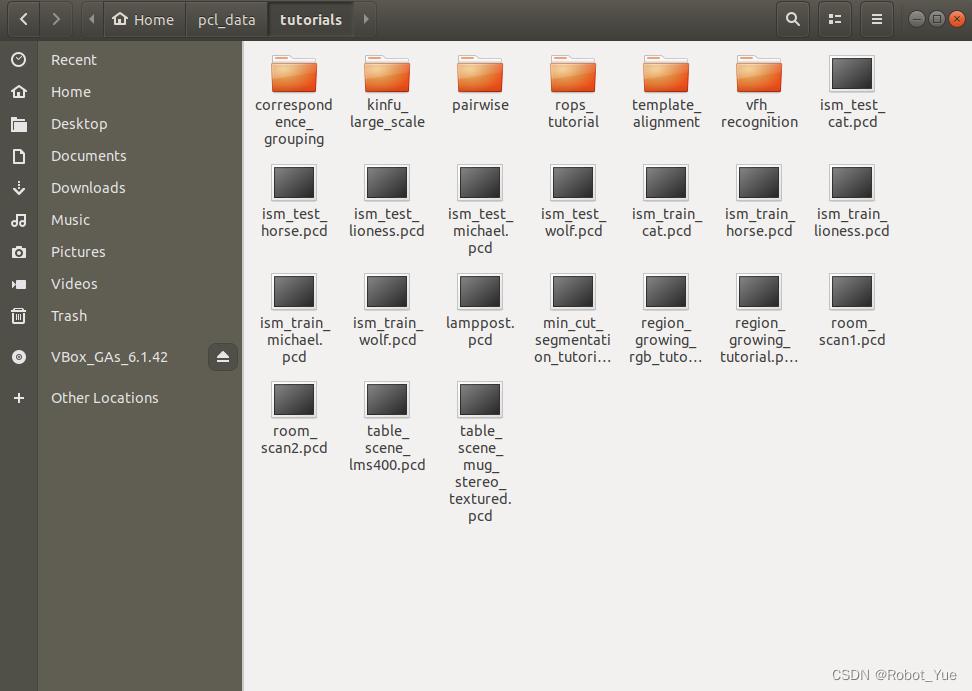The height and width of the screenshot is (691, 972).
Task: Expand path bar with the right triangle
Action: [x=366, y=19]
